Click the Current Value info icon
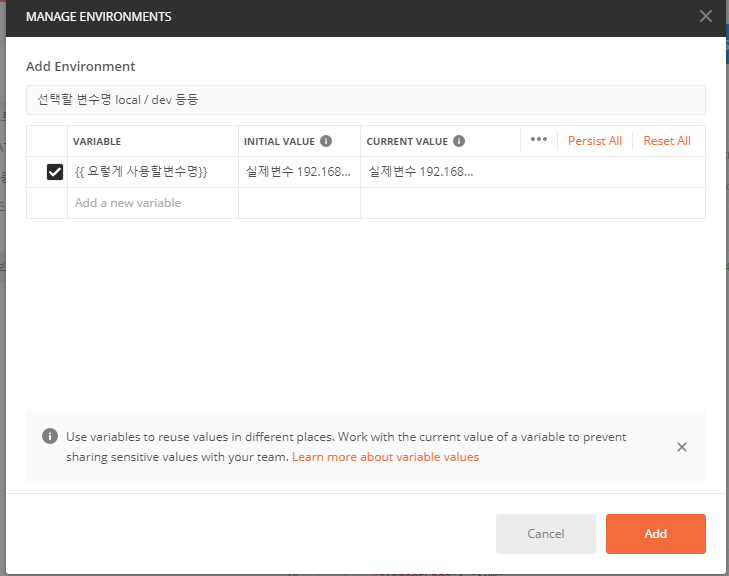729x576 pixels. pyautogui.click(x=459, y=141)
